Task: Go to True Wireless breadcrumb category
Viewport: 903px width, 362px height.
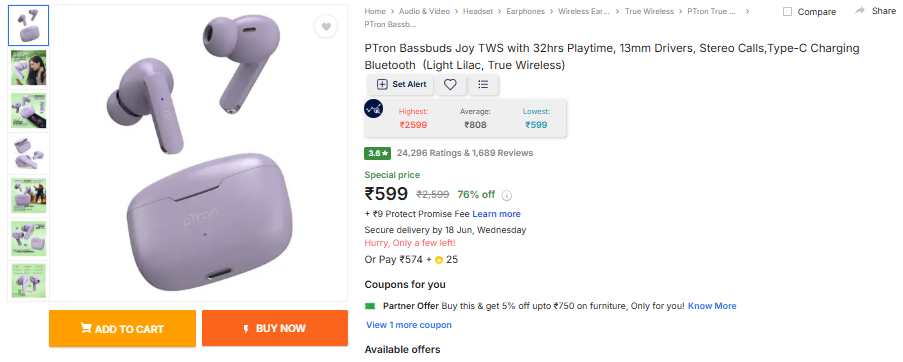Action: click(x=649, y=12)
